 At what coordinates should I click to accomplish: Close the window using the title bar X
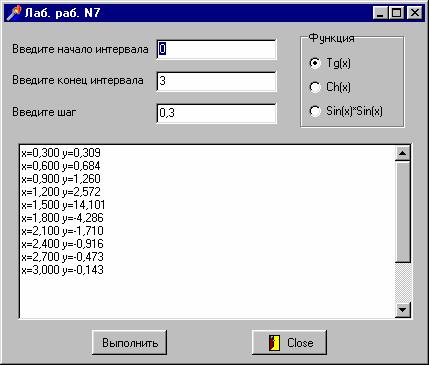[414, 13]
